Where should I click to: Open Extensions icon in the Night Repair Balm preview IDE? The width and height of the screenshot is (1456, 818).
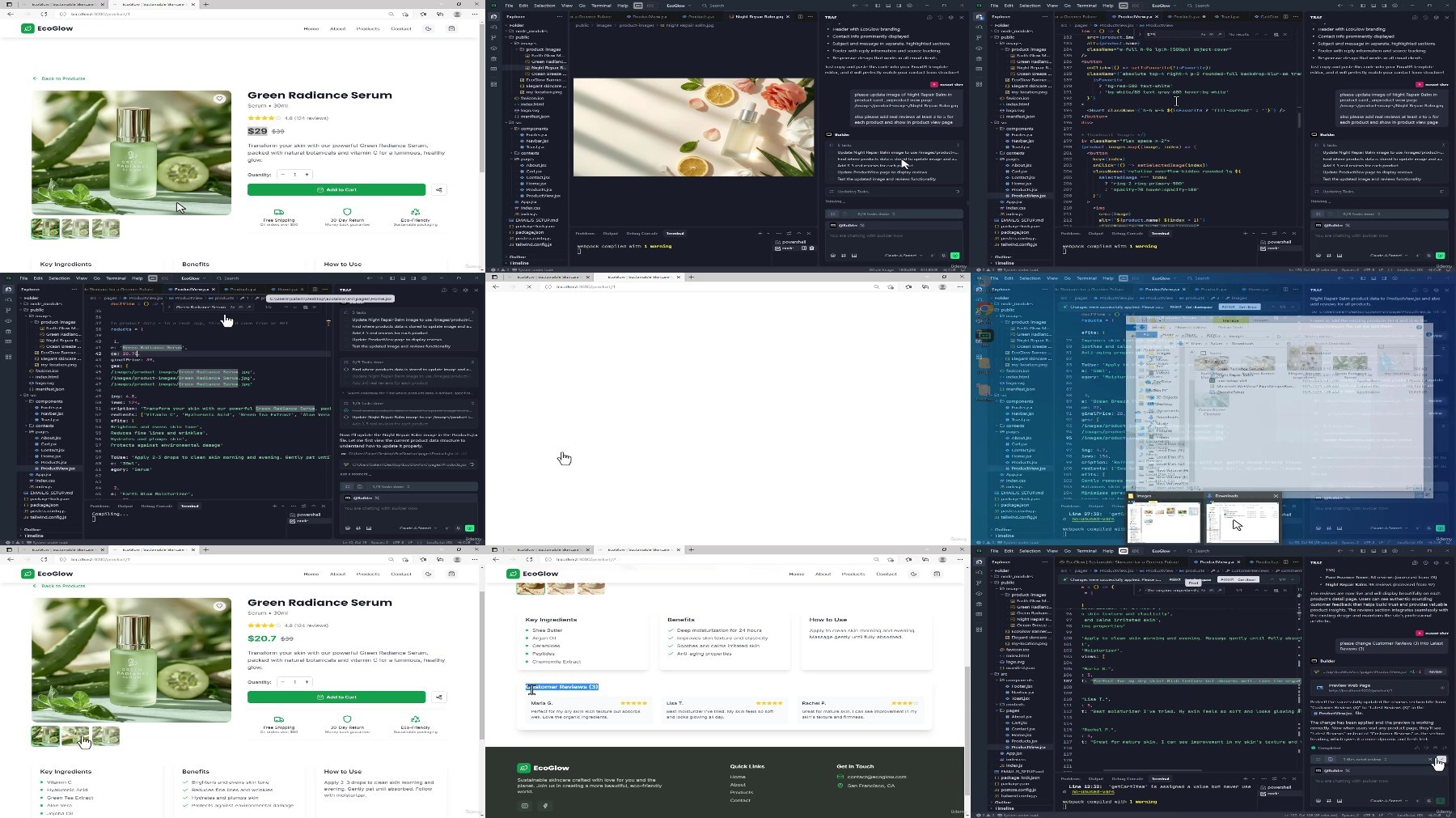pos(494,83)
